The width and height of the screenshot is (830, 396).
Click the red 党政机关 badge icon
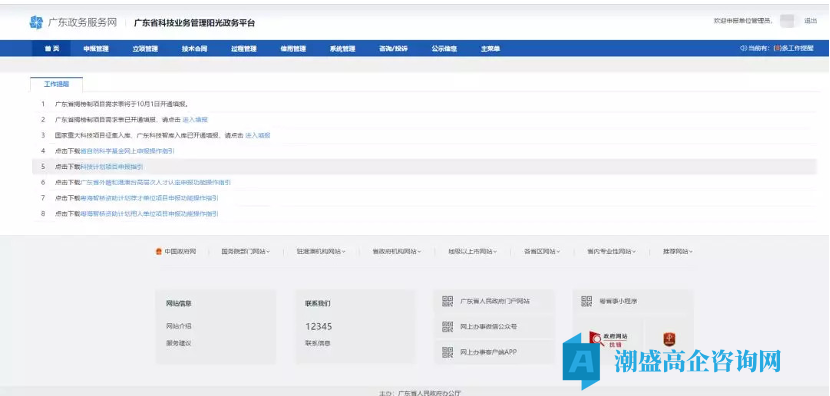(670, 339)
